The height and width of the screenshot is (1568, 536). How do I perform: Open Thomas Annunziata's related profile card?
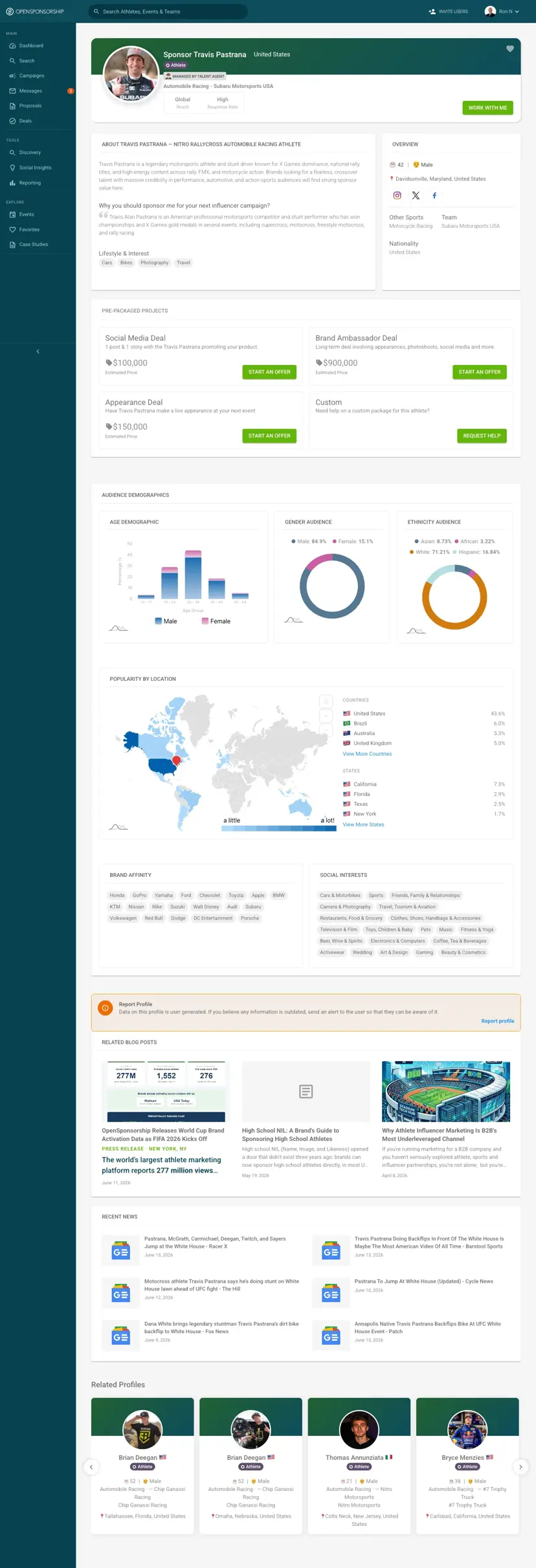(359, 1465)
